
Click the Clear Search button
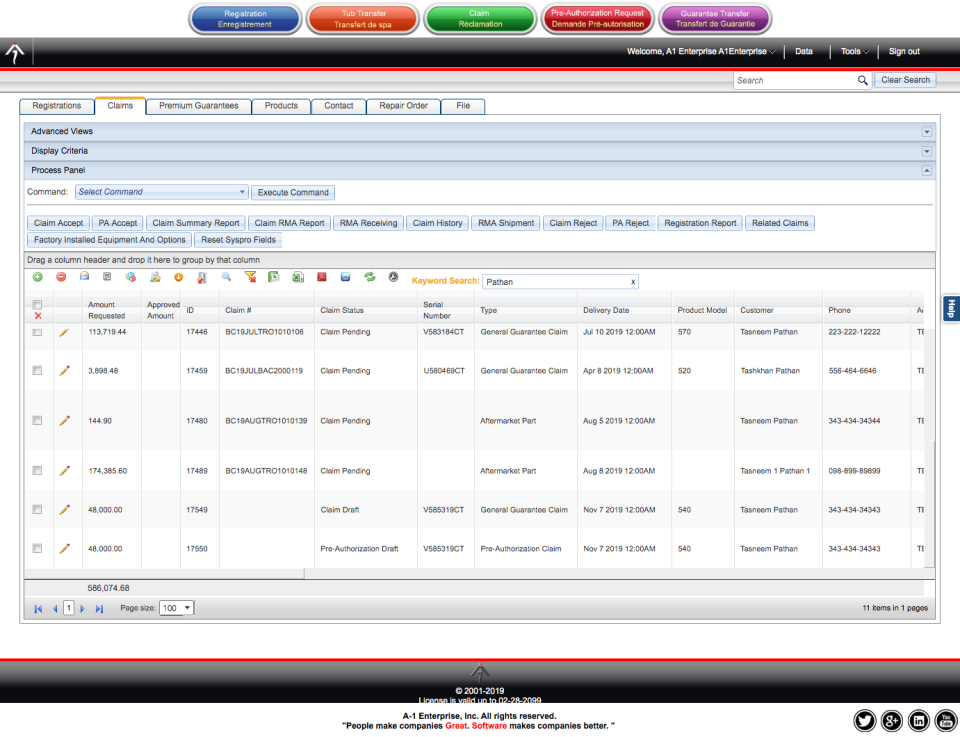(x=905, y=80)
